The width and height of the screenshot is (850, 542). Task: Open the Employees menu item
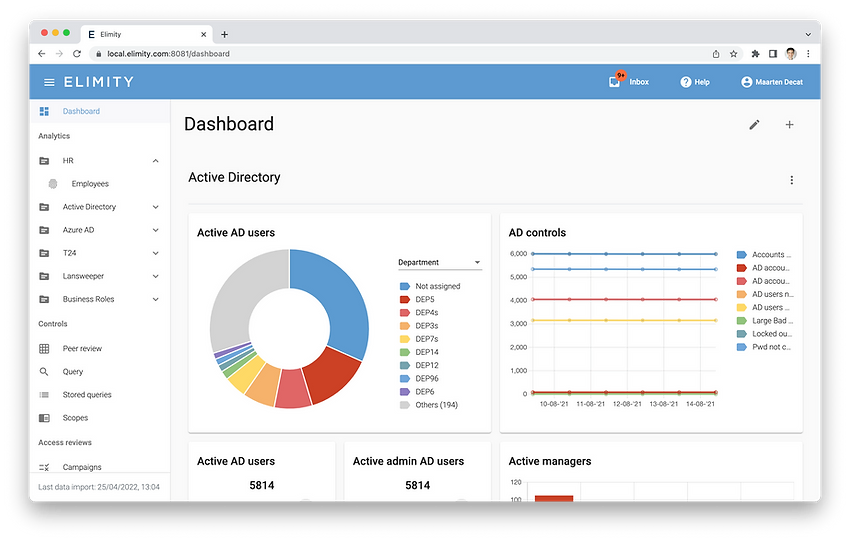[x=100, y=184]
